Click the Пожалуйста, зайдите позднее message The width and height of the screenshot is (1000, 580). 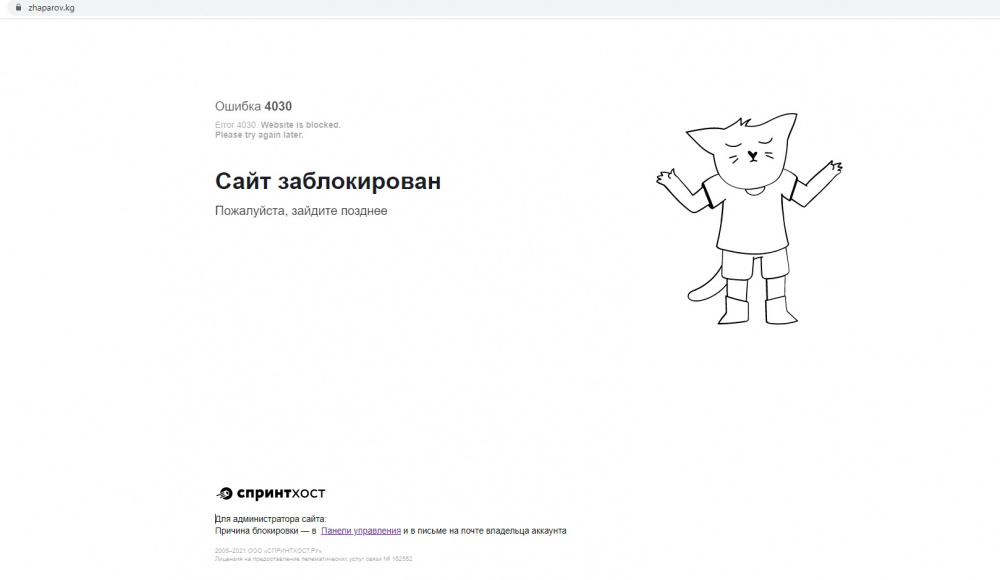[x=301, y=211]
